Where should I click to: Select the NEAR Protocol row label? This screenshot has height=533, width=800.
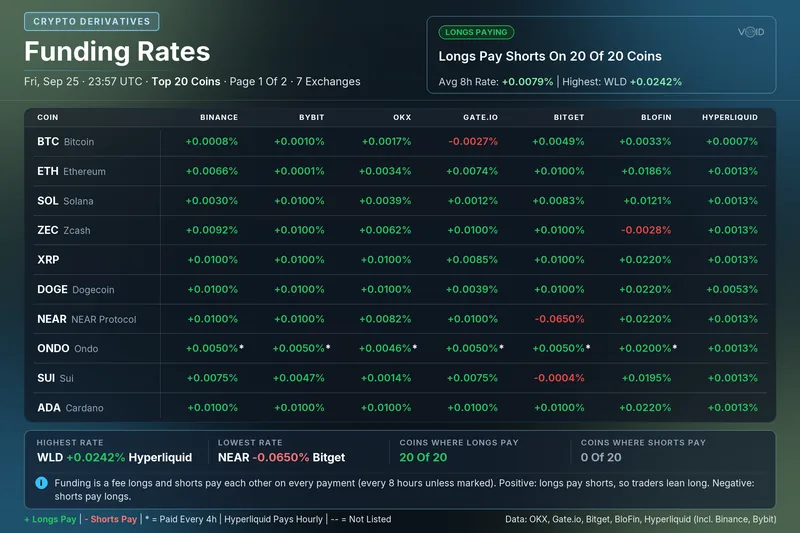click(x=87, y=319)
